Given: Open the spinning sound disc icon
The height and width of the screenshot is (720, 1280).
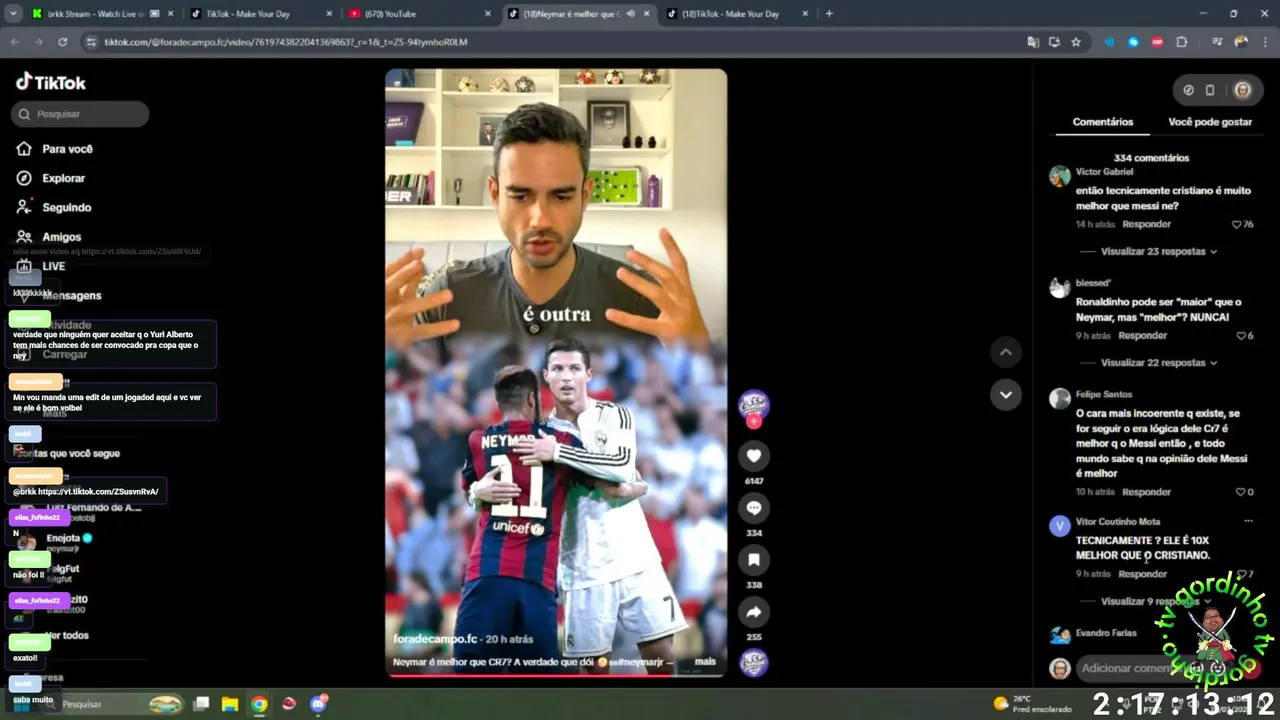Looking at the screenshot, I should point(754,663).
